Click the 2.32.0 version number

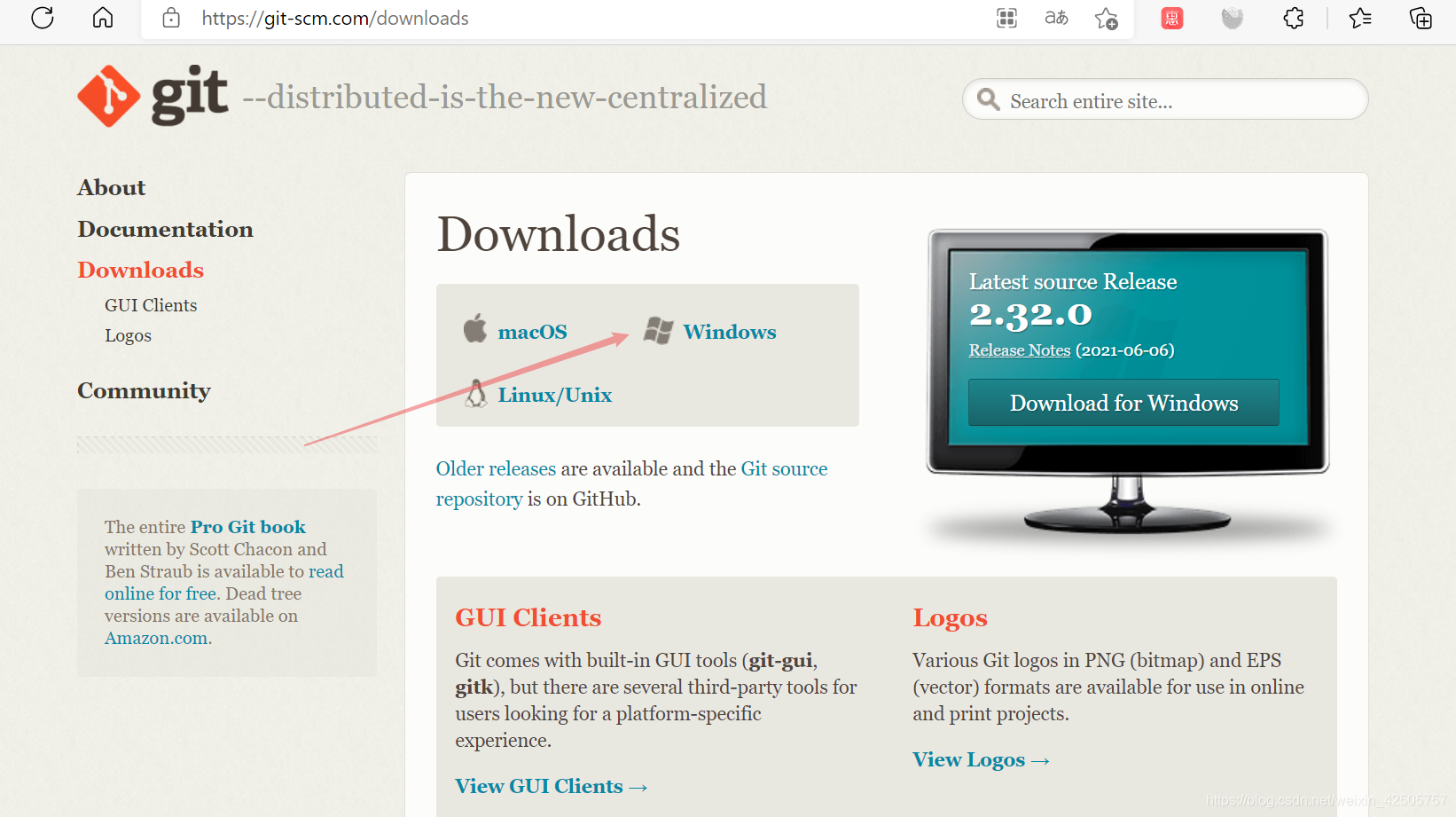tap(1030, 315)
